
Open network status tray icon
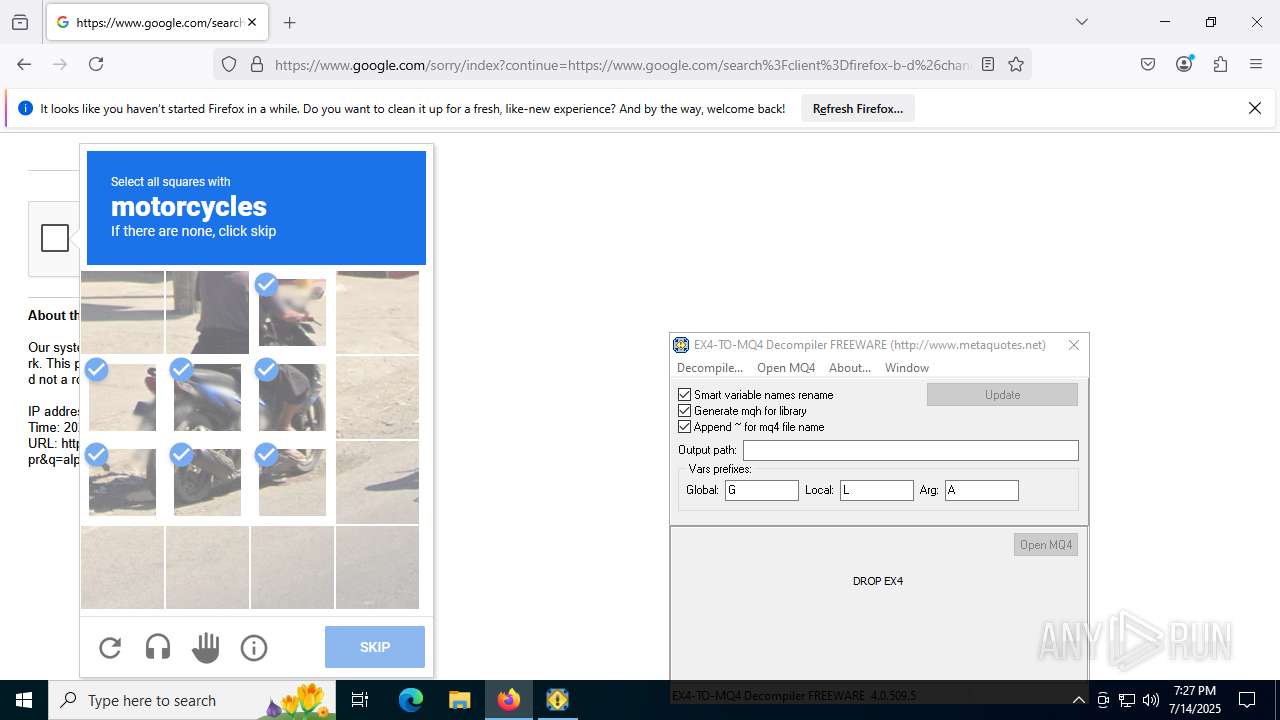click(x=1127, y=700)
